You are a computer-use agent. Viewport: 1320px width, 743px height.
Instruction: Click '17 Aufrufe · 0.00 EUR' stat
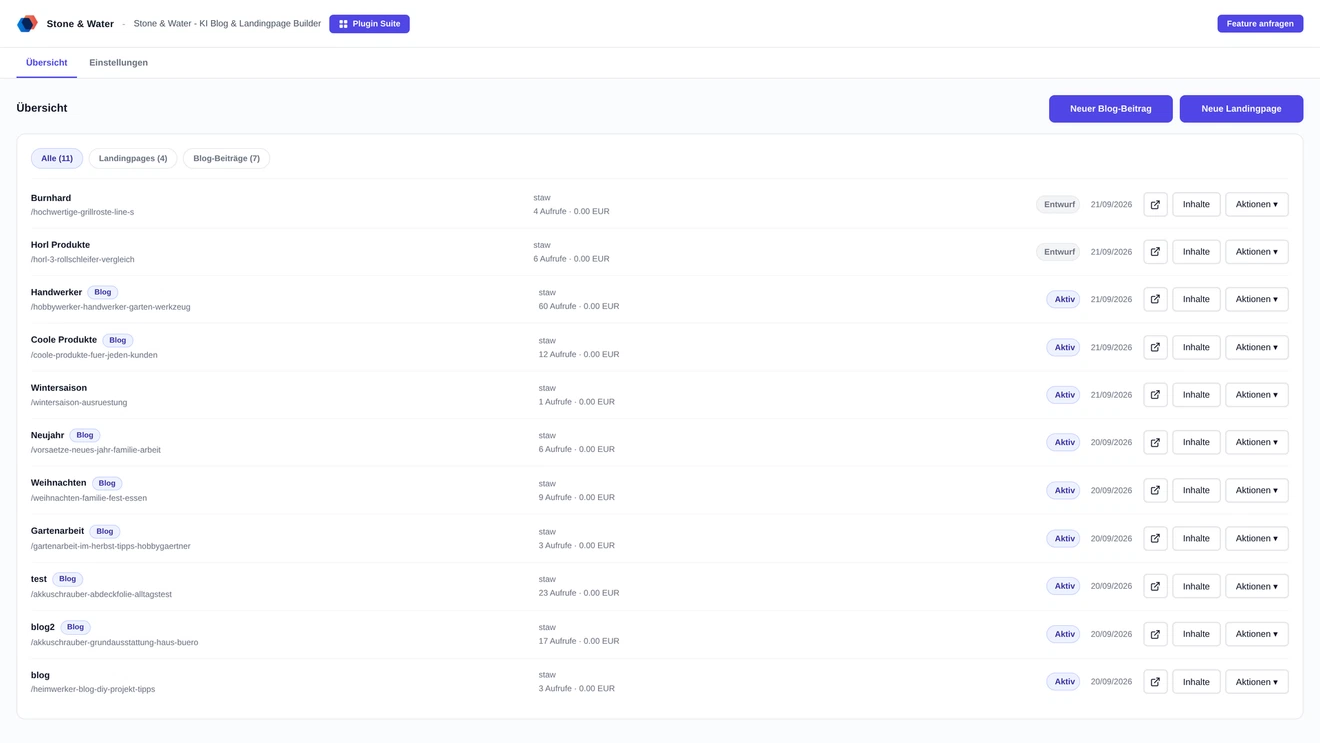pos(579,641)
